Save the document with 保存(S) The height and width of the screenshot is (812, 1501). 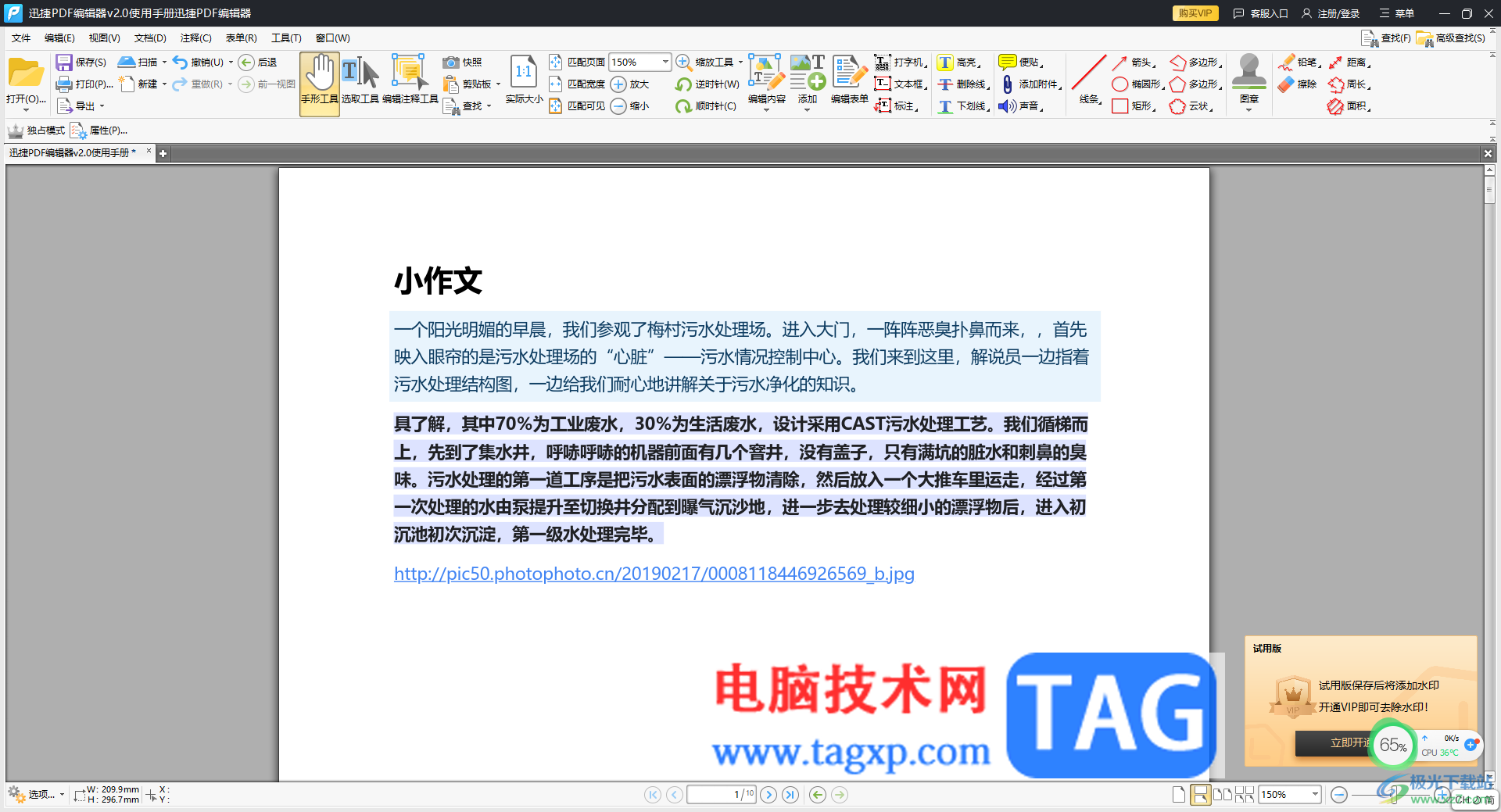click(81, 63)
